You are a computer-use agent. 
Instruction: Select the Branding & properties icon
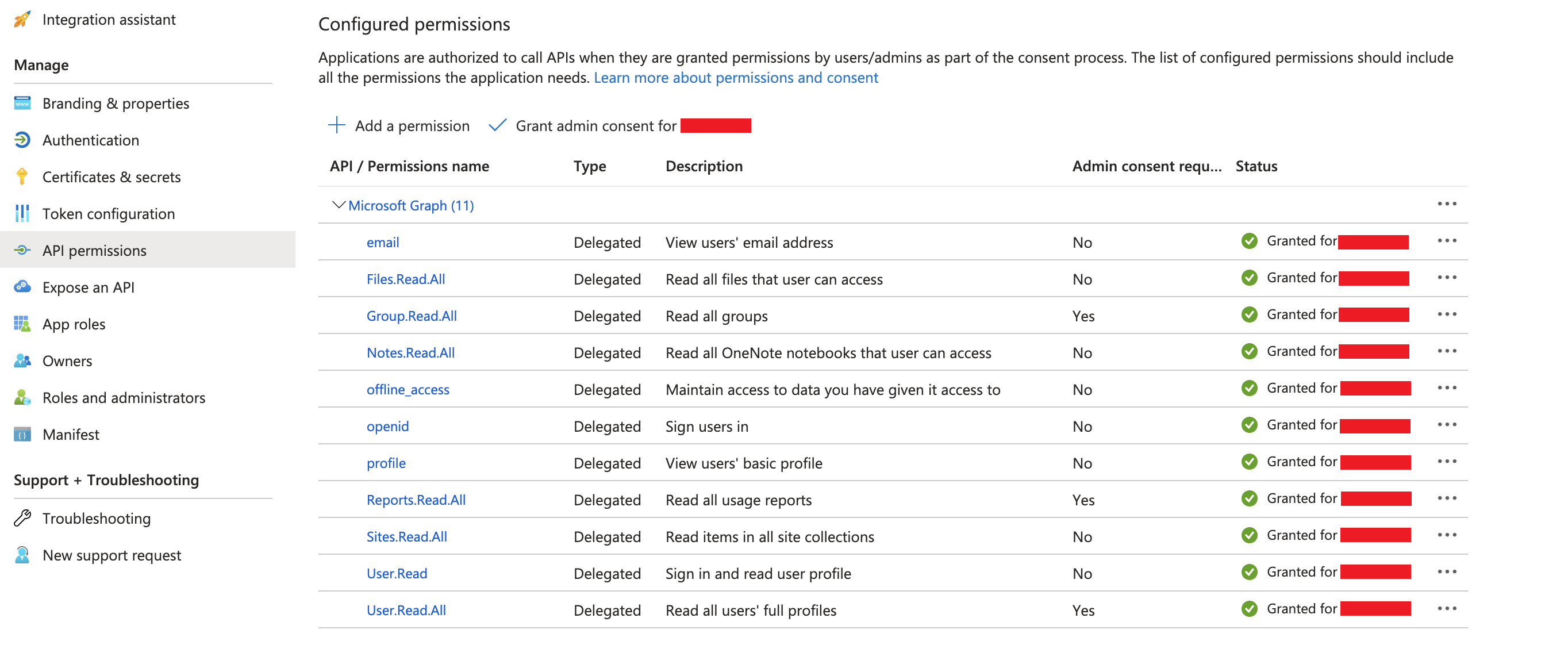22,103
